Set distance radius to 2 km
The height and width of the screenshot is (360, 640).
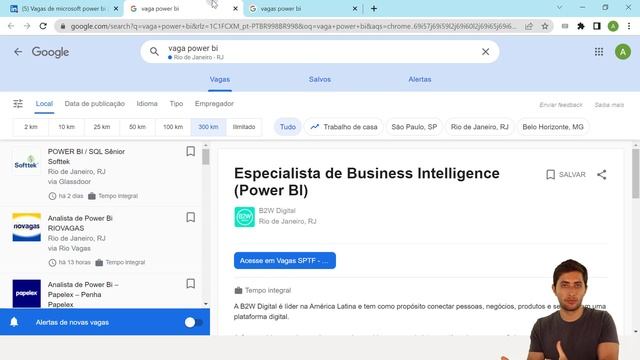[x=31, y=127]
